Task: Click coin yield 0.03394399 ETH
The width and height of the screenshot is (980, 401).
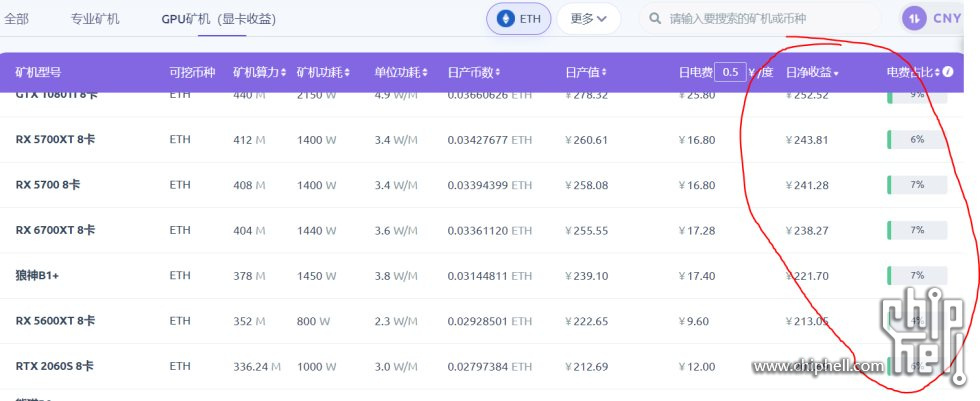Action: pyautogui.click(x=489, y=186)
